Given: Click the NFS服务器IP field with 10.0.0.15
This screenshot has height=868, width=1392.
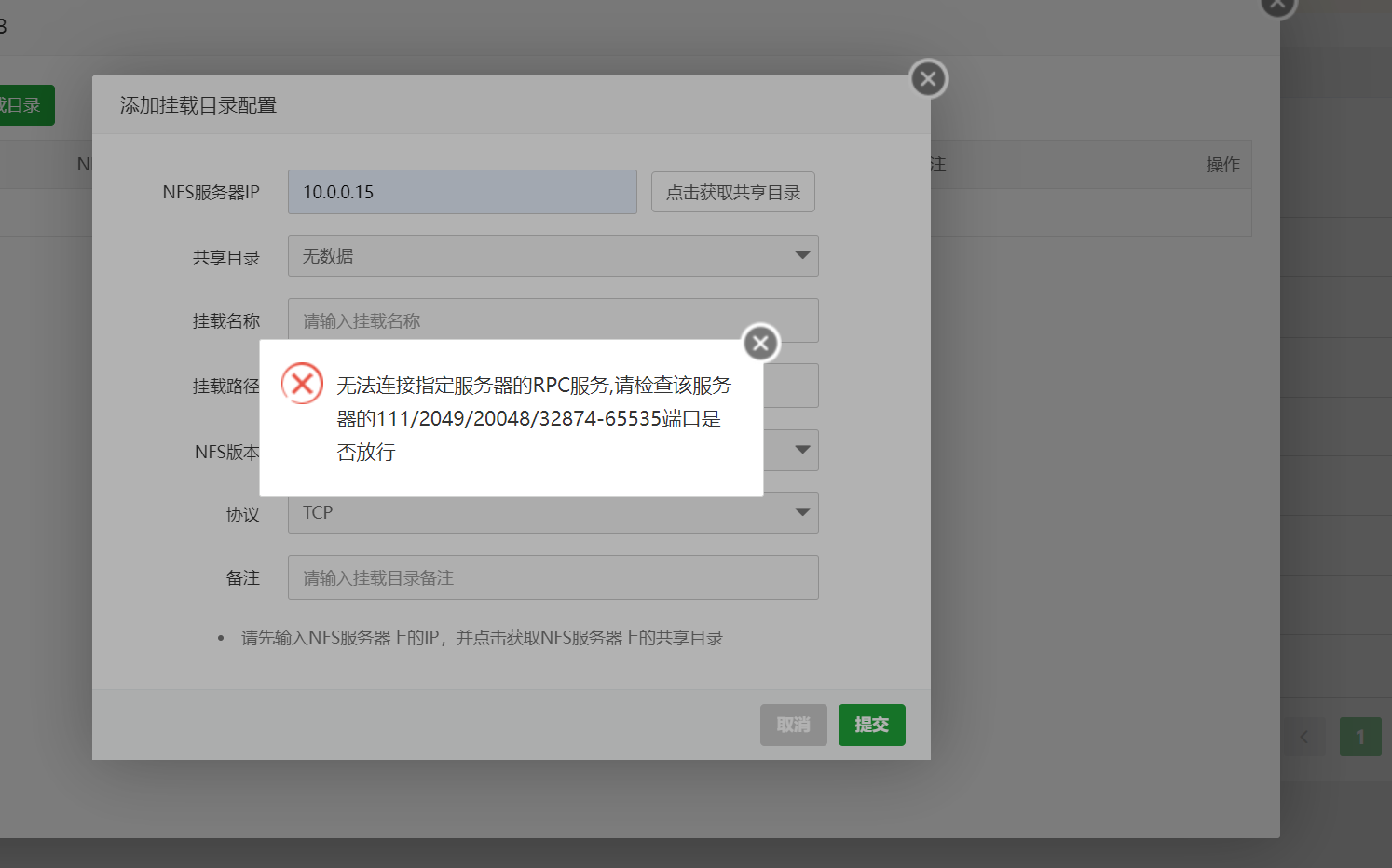Looking at the screenshot, I should pos(462,192).
